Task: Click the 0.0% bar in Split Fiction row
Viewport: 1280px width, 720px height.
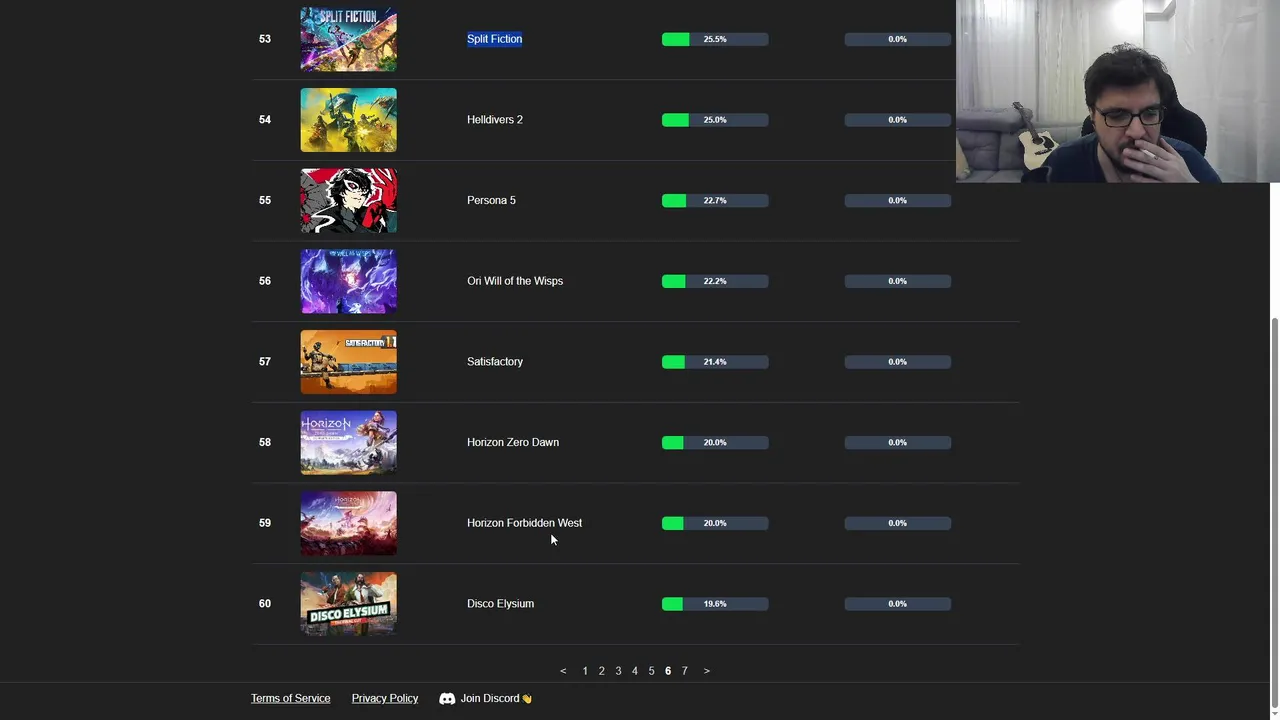Action: (898, 39)
